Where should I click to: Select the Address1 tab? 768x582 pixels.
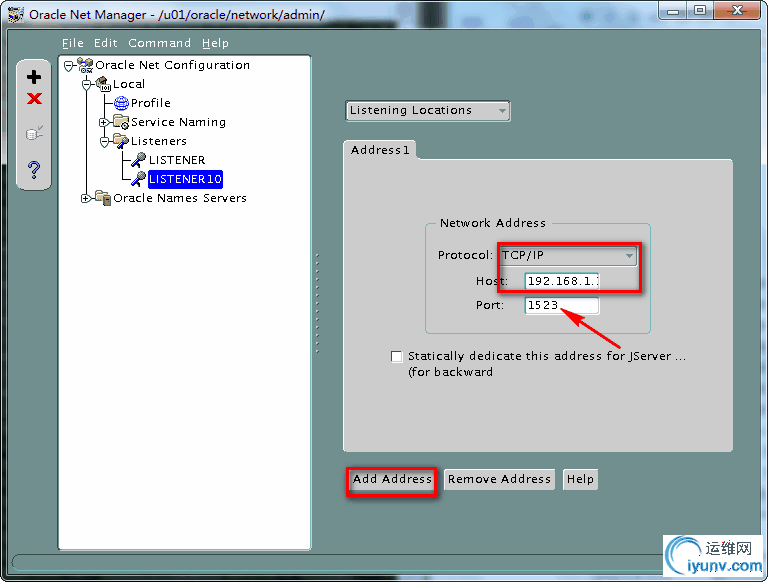coord(380,150)
